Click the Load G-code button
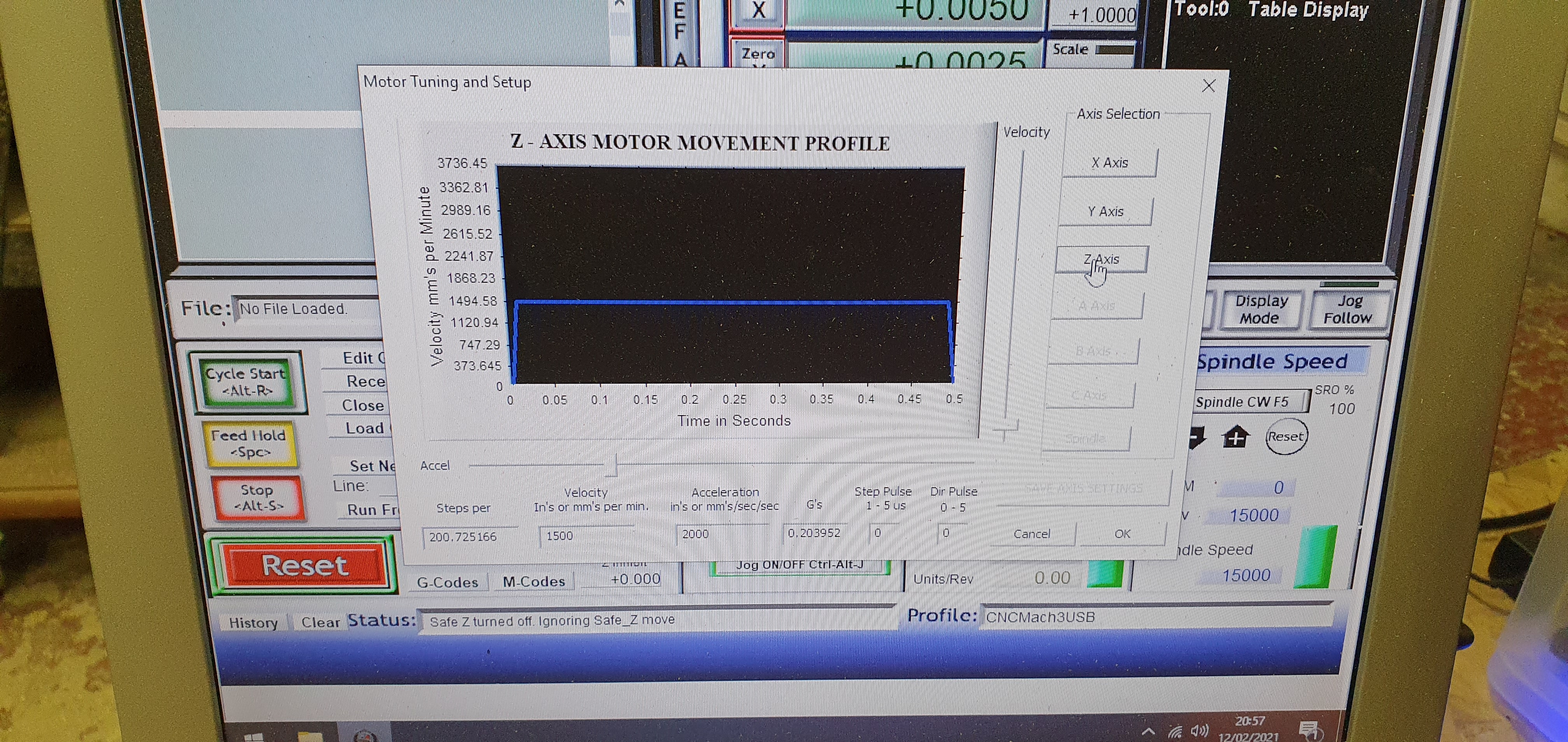The height and width of the screenshot is (742, 1568). point(365,428)
